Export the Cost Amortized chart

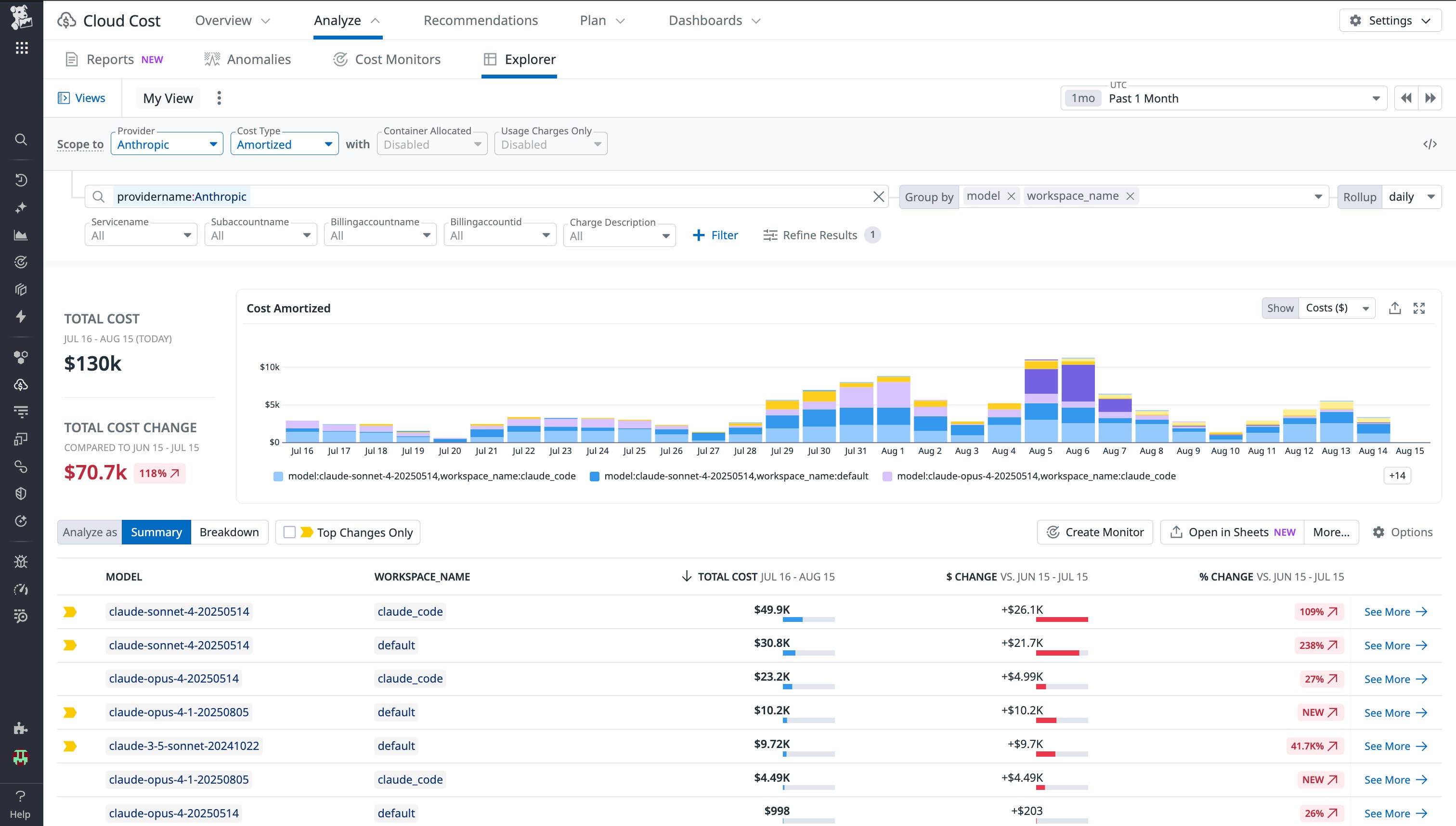click(1395, 308)
